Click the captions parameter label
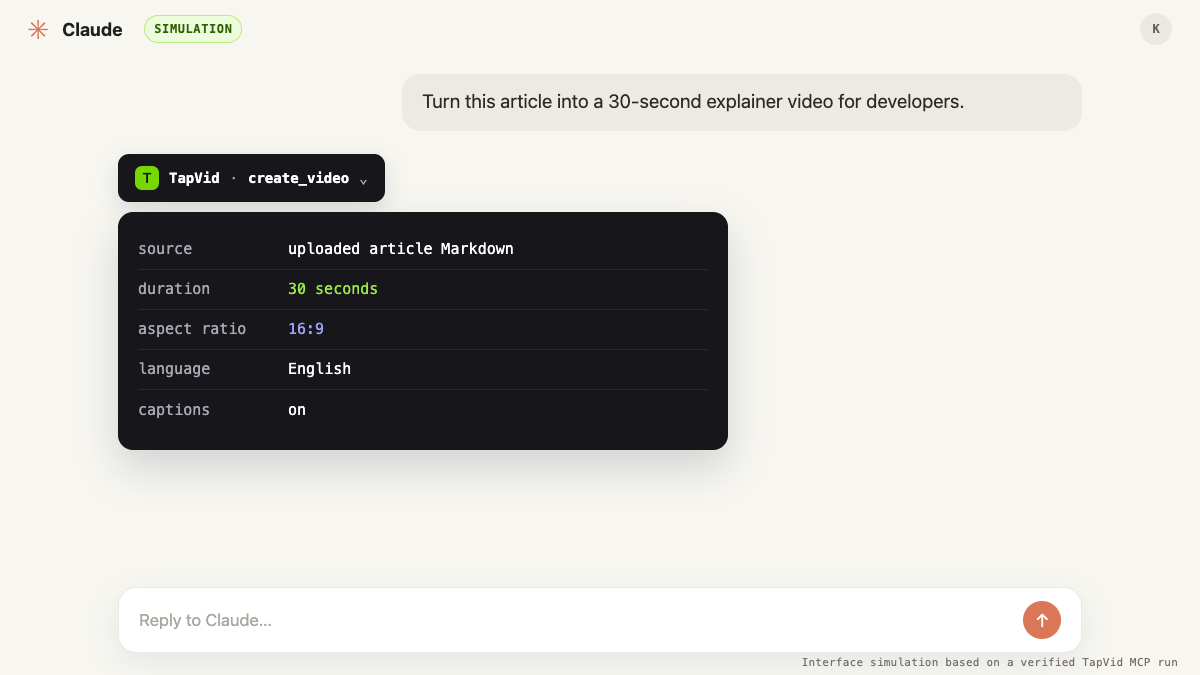This screenshot has height=675, width=1200. pos(174,410)
